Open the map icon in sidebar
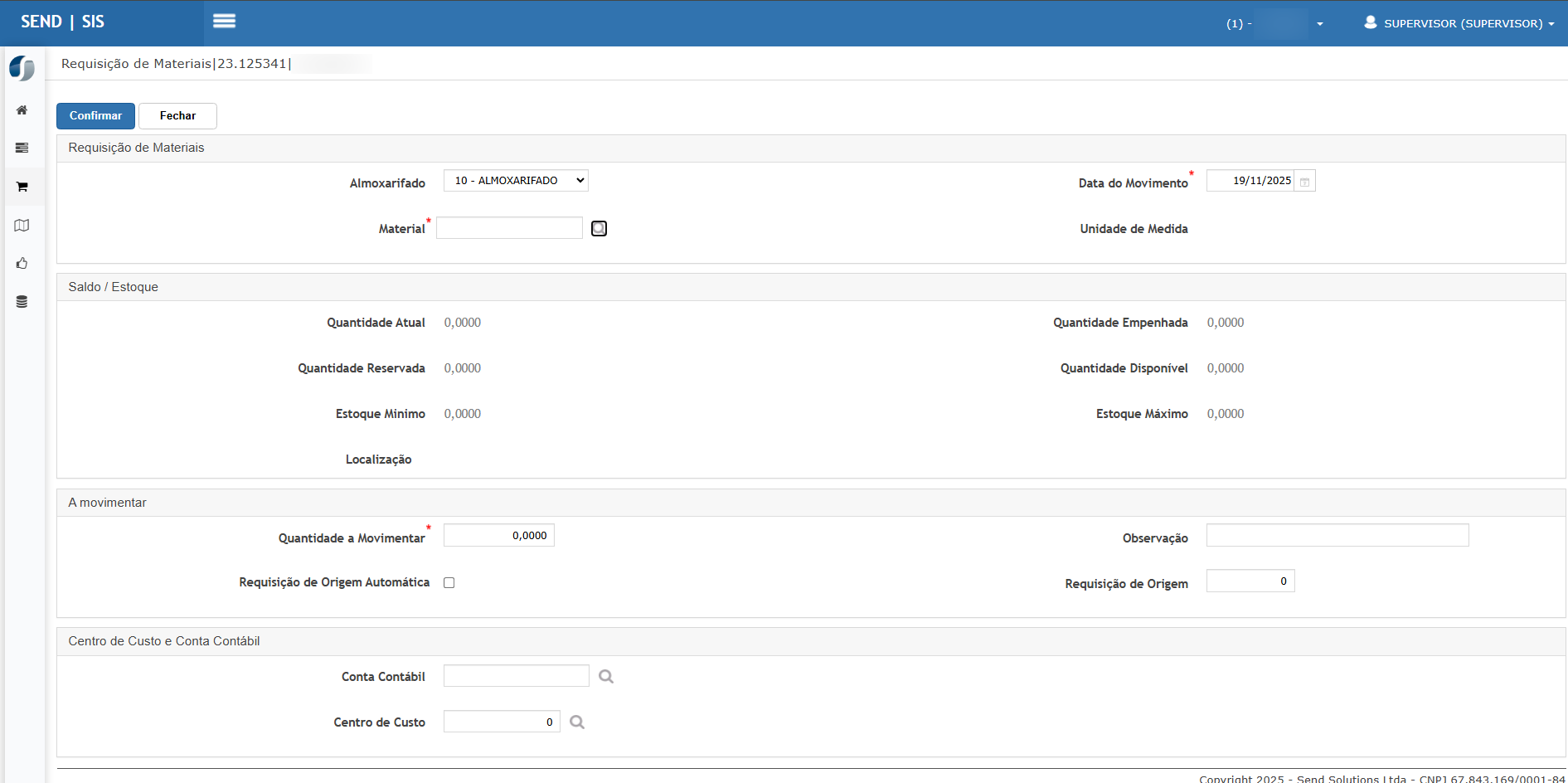The height and width of the screenshot is (783, 1568). [22, 226]
